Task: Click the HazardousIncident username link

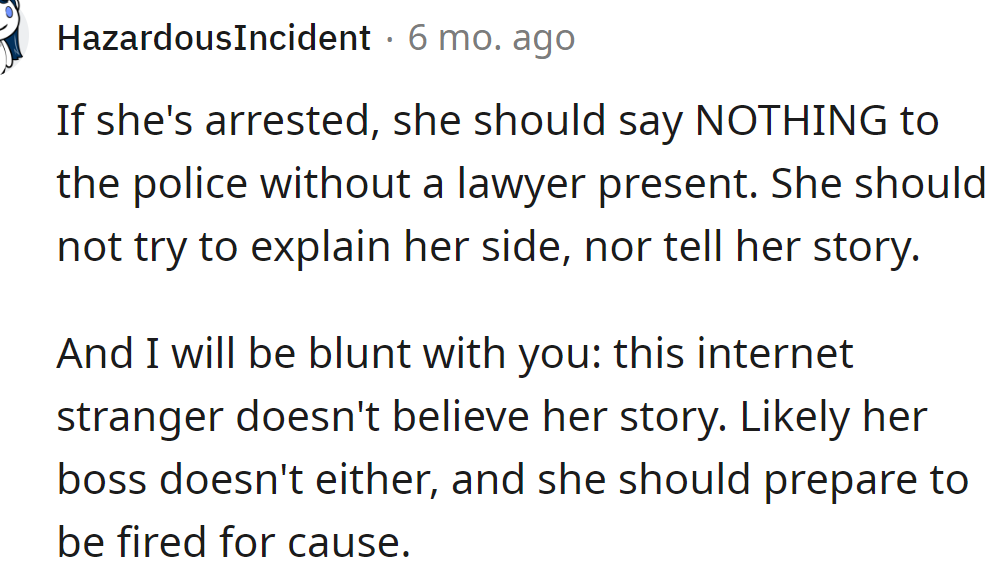Action: tap(213, 39)
